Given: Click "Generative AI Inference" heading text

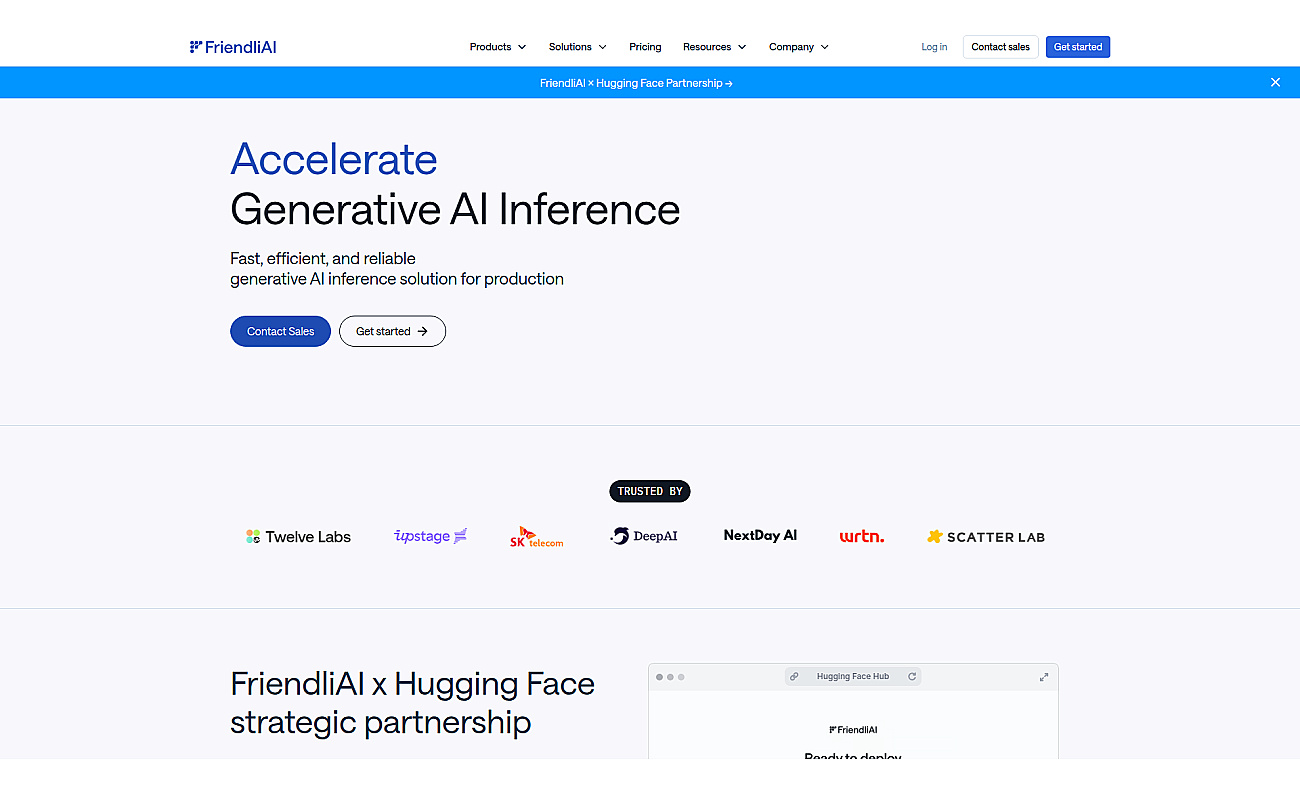Looking at the screenshot, I should (455, 210).
